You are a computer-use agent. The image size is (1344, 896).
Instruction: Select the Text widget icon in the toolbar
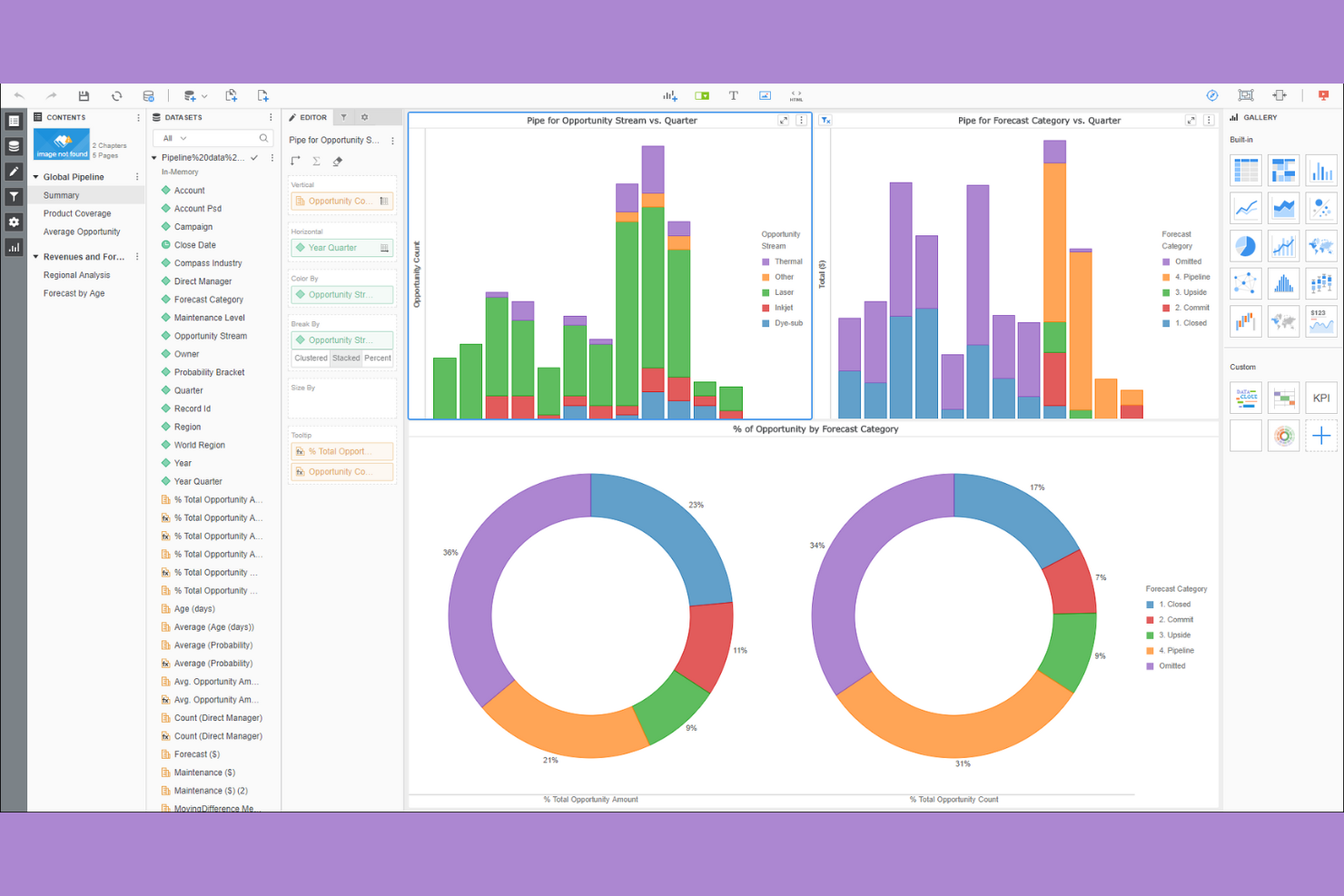(734, 95)
